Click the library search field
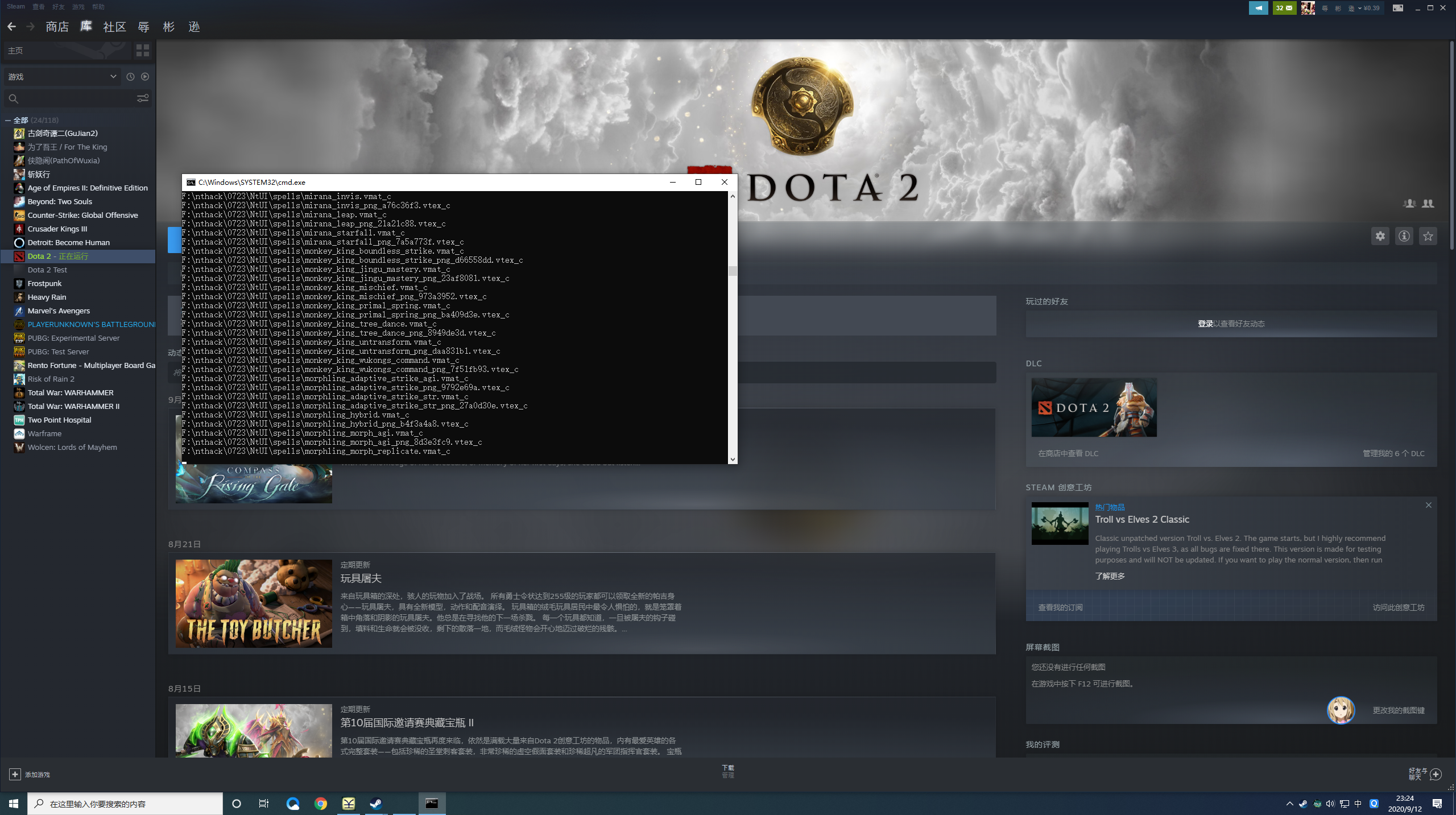 [x=68, y=98]
